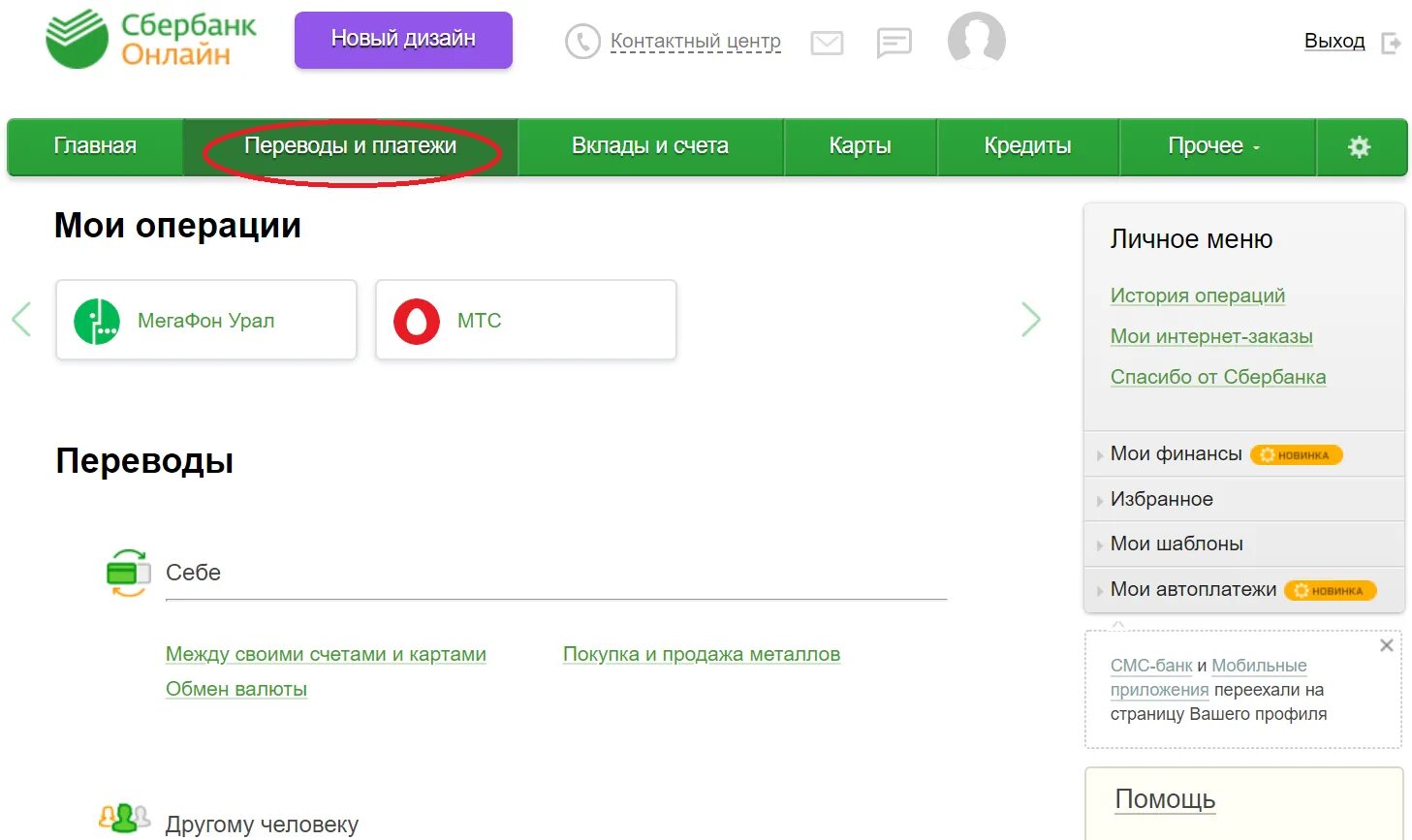The image size is (1412, 840).
Task: Select the МТС operation card
Action: 526,320
